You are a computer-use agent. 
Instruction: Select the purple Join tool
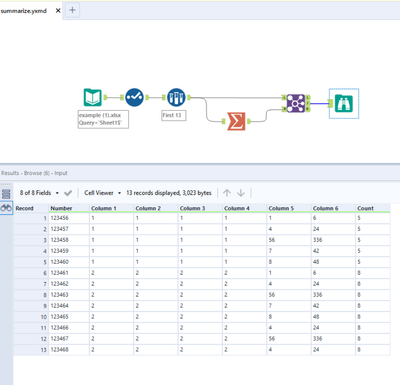pos(296,103)
